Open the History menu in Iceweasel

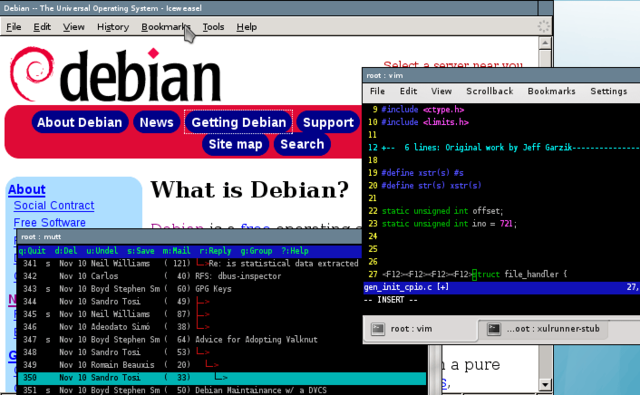click(113, 27)
